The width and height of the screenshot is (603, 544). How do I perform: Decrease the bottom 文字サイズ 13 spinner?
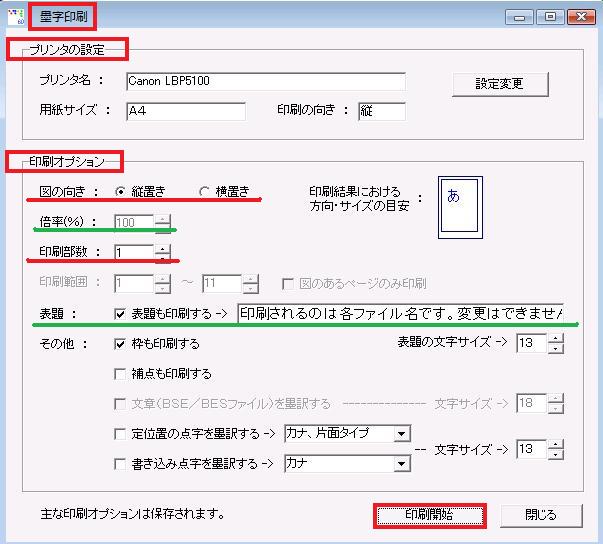pos(555,455)
